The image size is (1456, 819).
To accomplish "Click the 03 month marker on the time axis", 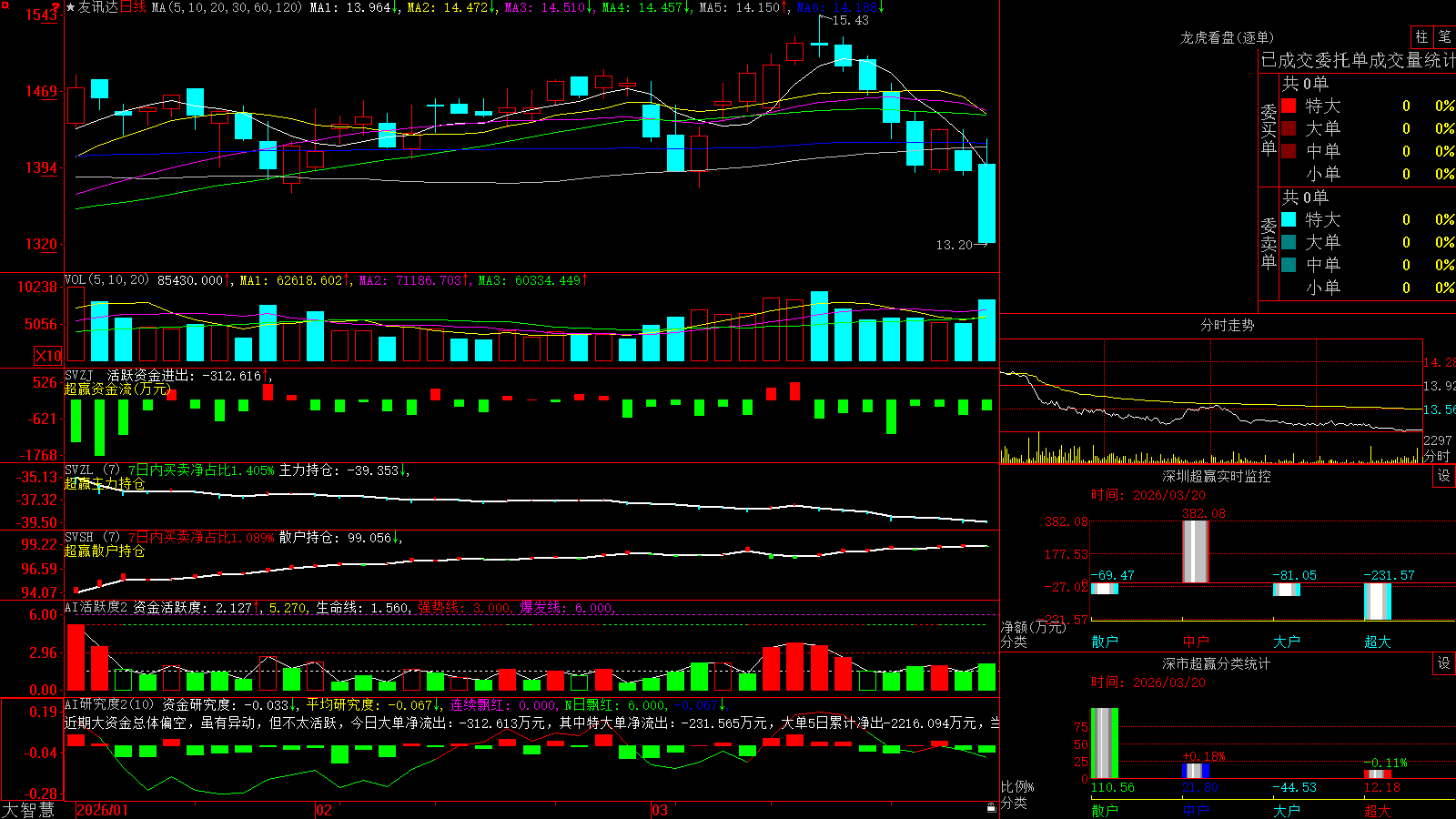I will 660,810.
